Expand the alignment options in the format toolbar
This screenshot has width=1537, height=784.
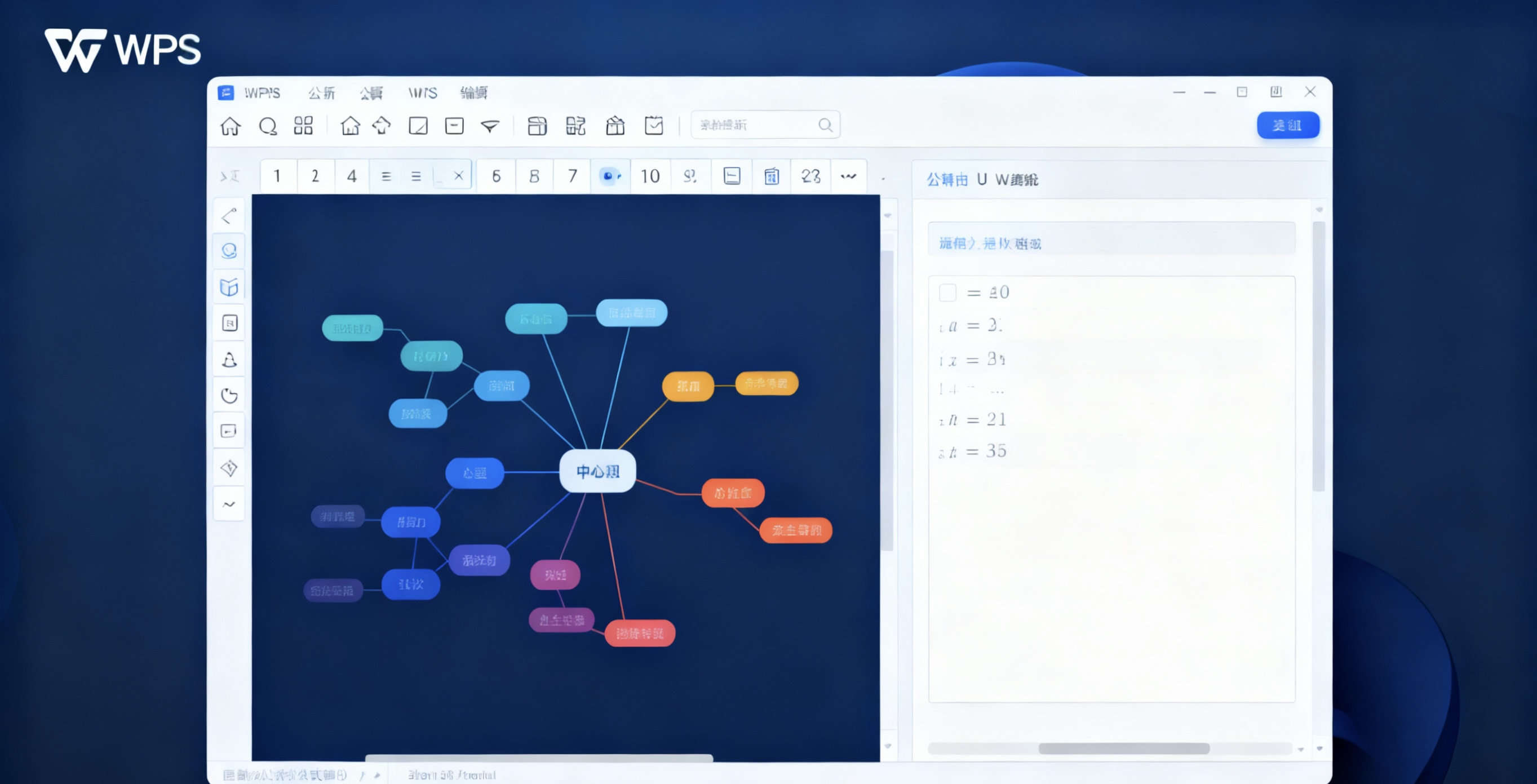click(x=415, y=176)
